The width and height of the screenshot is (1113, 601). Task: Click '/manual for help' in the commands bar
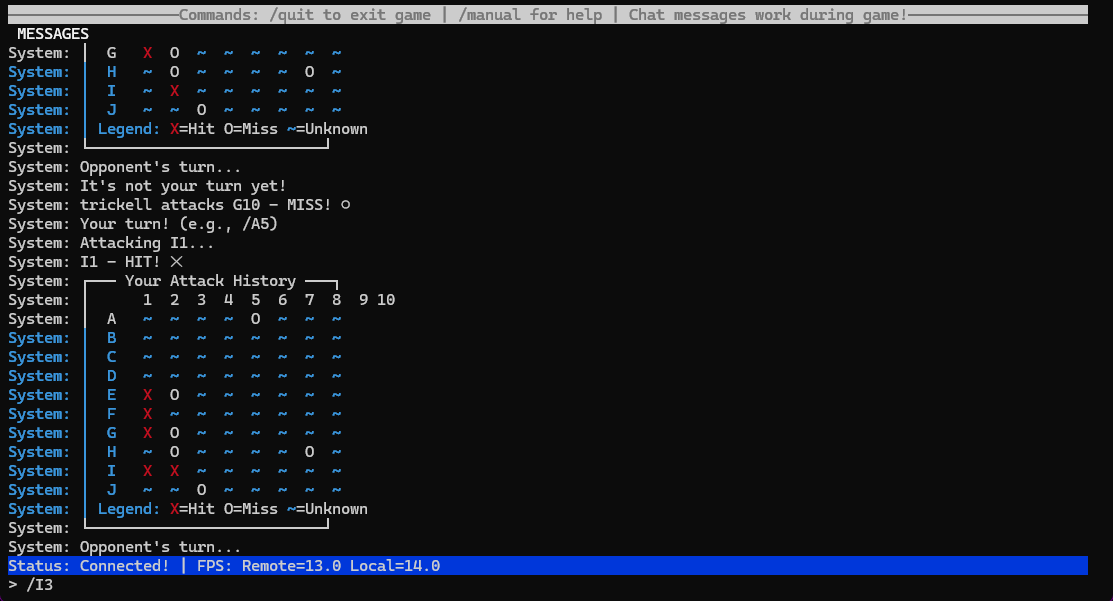click(530, 15)
